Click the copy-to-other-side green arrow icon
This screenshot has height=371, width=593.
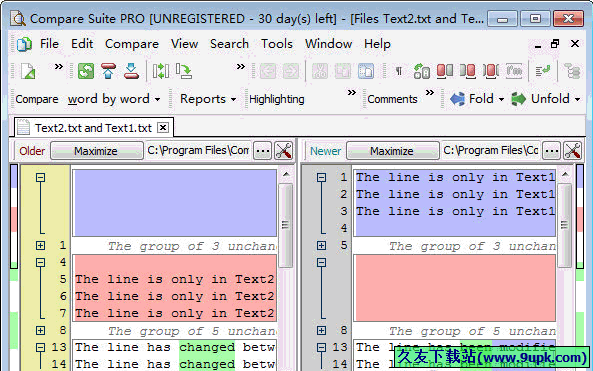184,71
